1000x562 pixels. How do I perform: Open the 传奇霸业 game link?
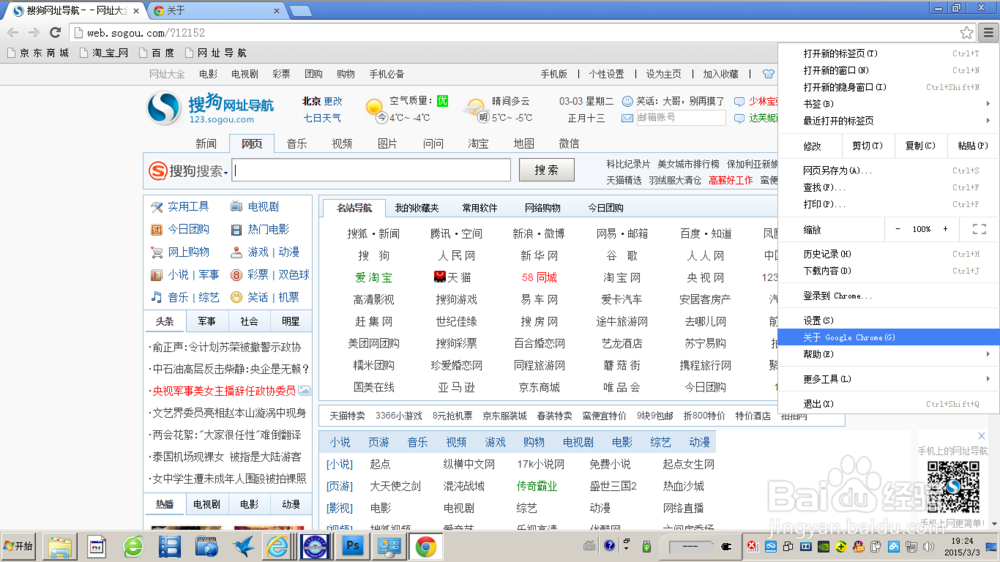[x=537, y=486]
